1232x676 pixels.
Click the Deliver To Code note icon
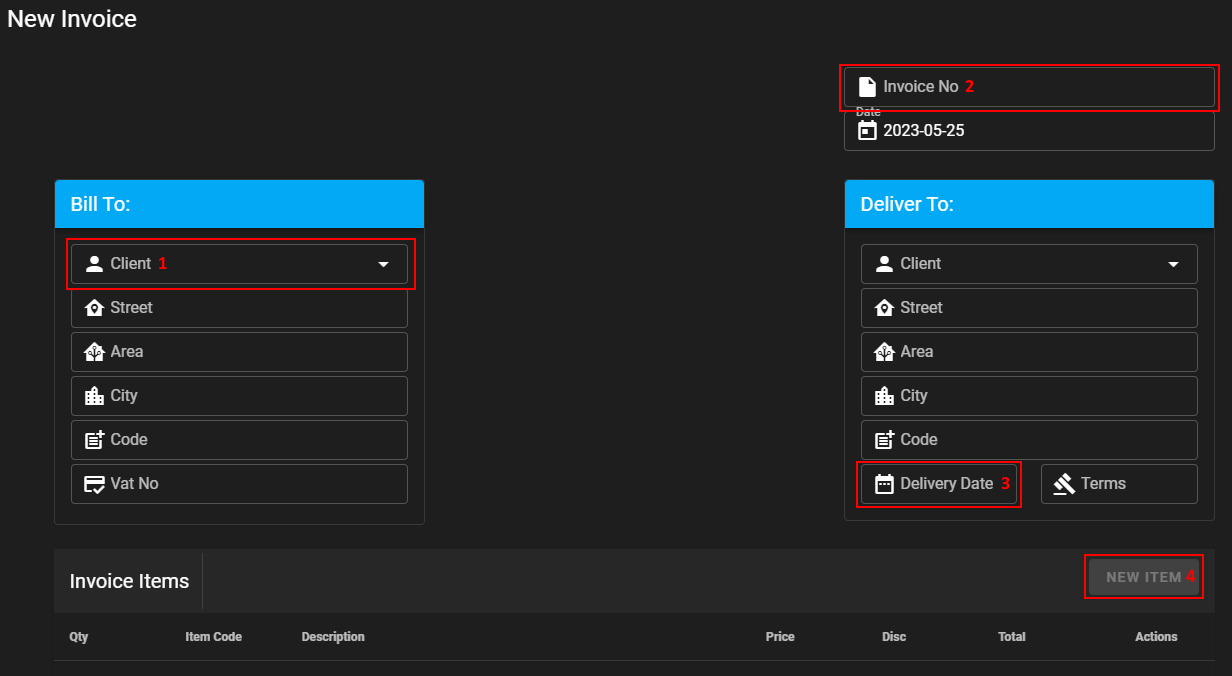click(x=884, y=440)
